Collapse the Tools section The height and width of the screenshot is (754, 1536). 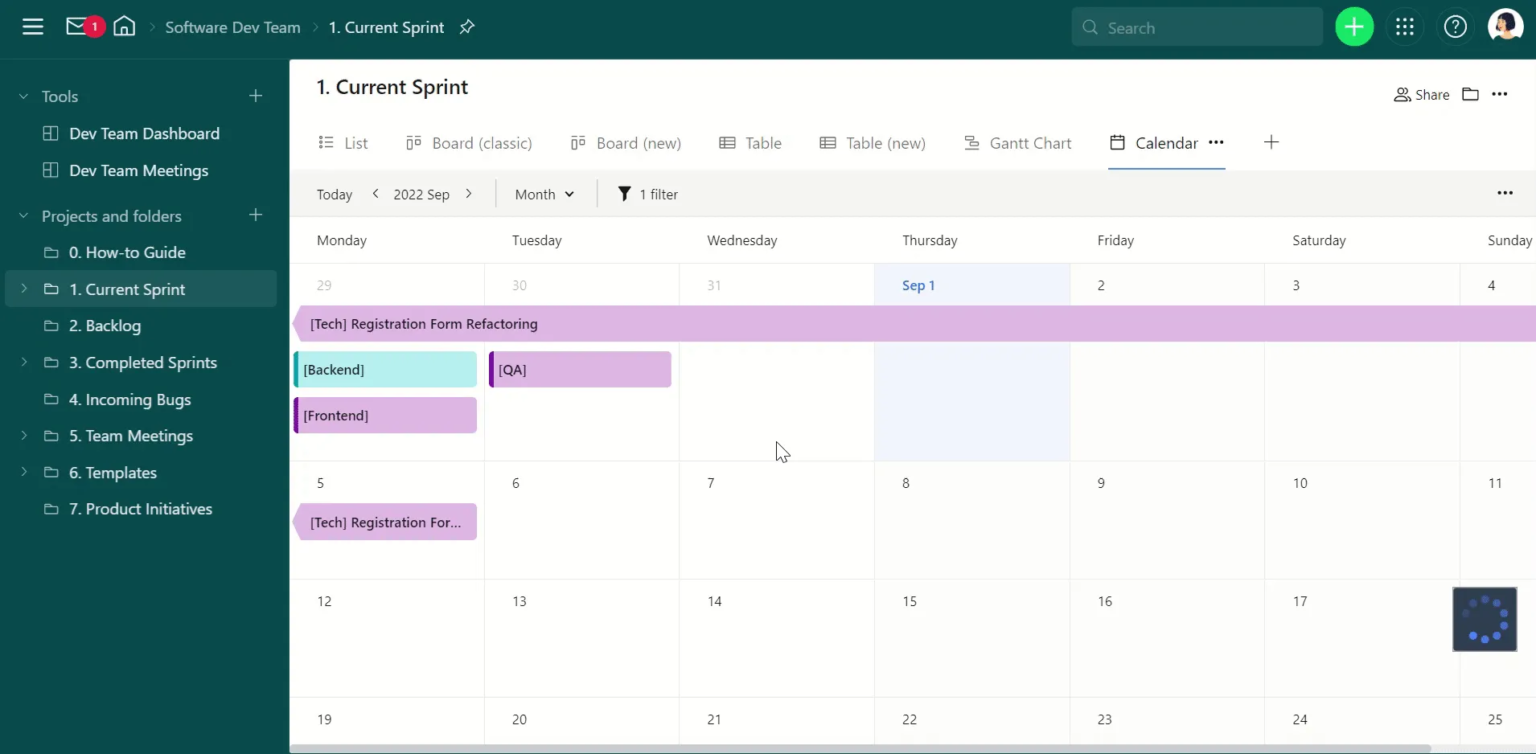pos(24,96)
